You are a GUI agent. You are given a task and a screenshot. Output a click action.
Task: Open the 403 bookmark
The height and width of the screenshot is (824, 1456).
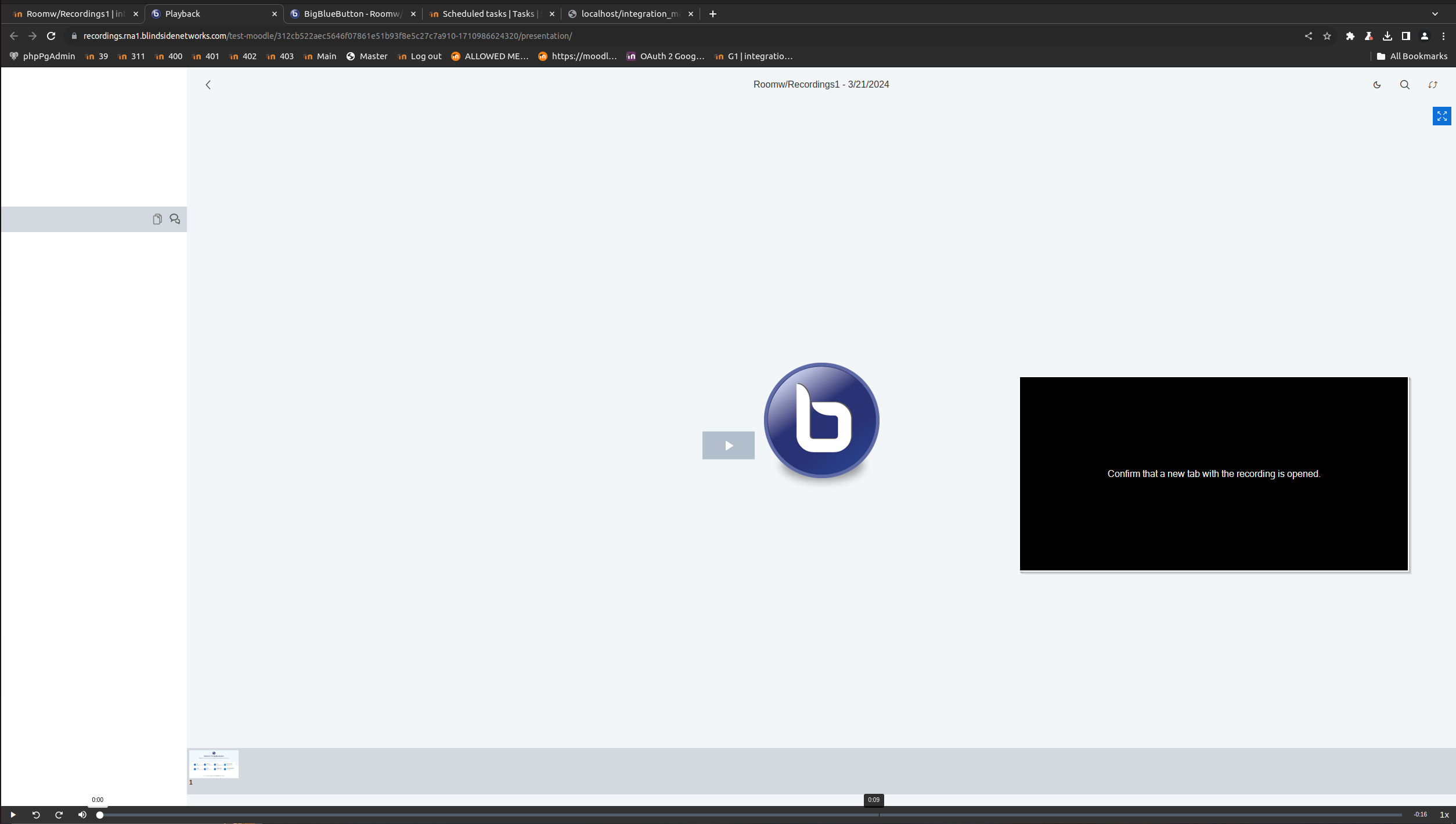[280, 56]
